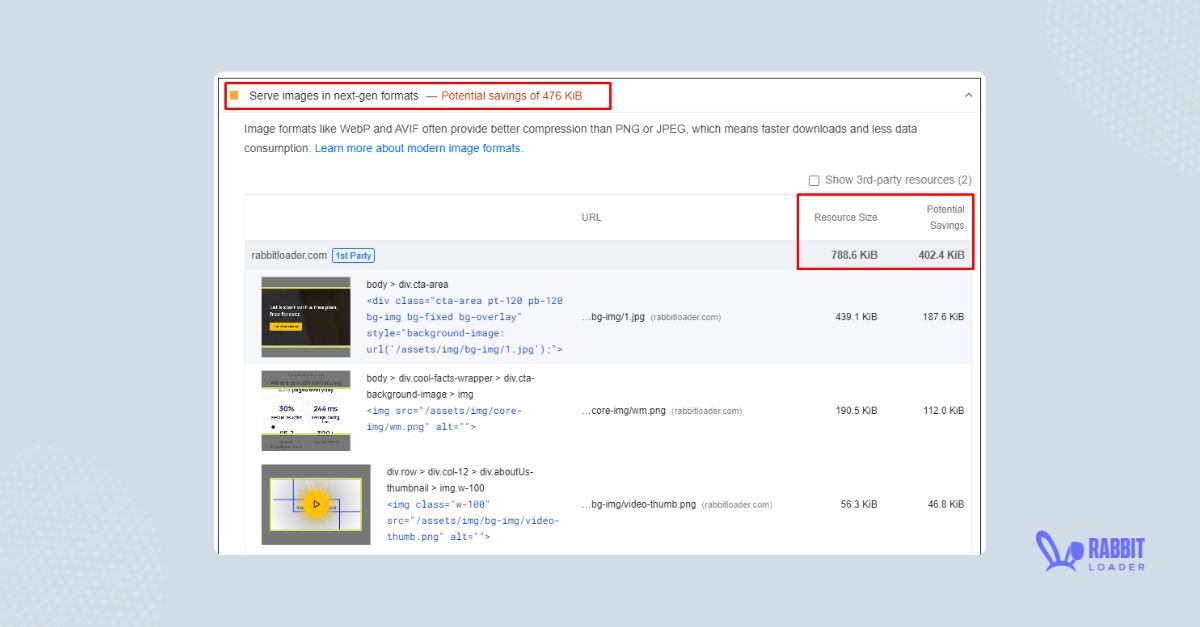This screenshot has width=1200, height=627.
Task: Click the statistics image thumbnail showing 244 ms
Action: [x=305, y=410]
